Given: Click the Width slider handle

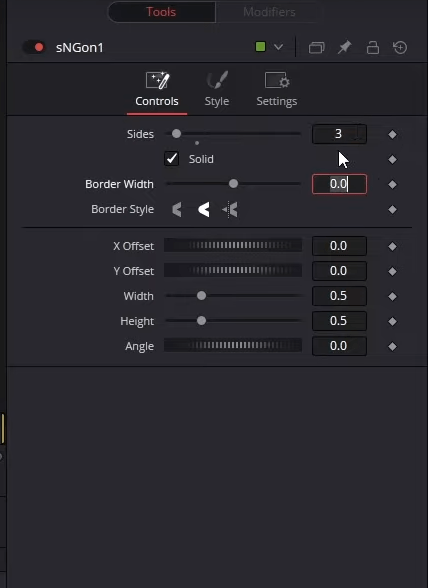Looking at the screenshot, I should [201, 296].
